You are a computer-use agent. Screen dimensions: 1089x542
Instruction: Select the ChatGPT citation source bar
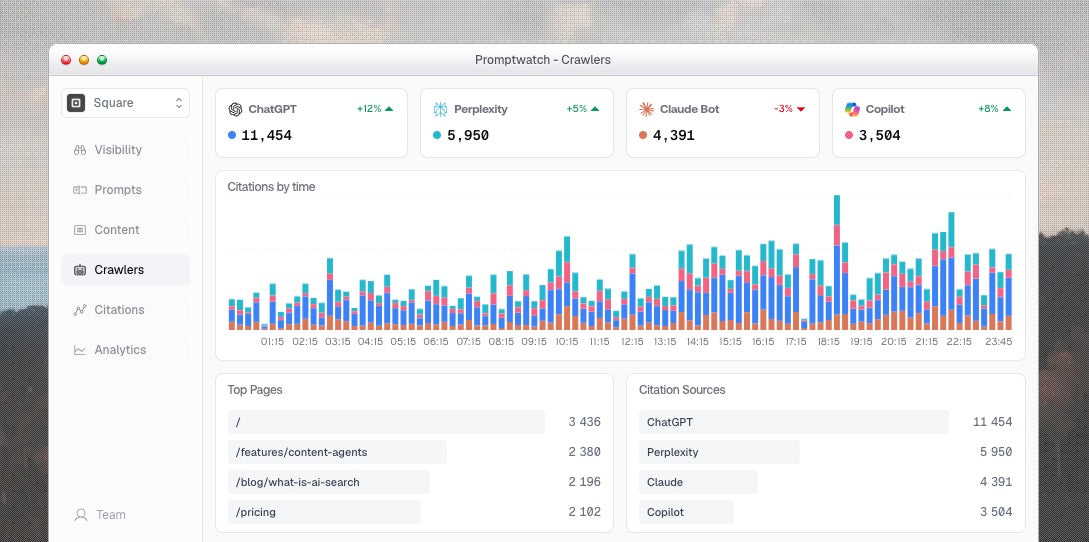tap(794, 422)
